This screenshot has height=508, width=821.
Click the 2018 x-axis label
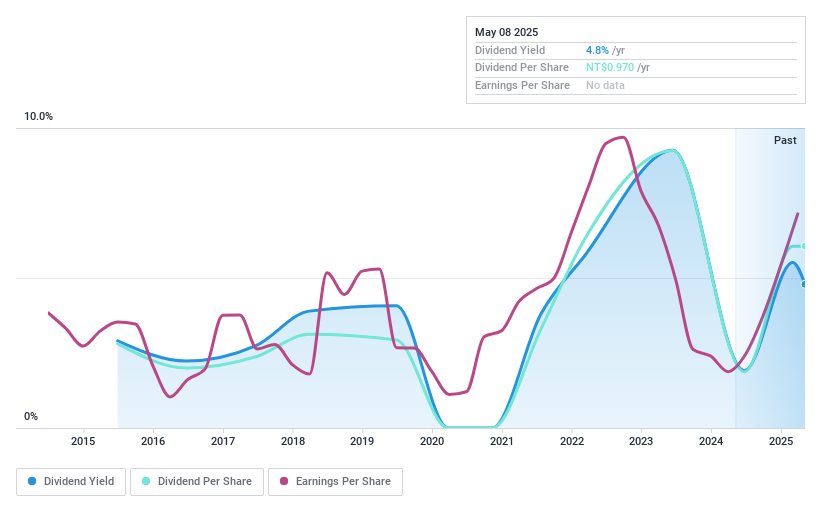point(293,441)
